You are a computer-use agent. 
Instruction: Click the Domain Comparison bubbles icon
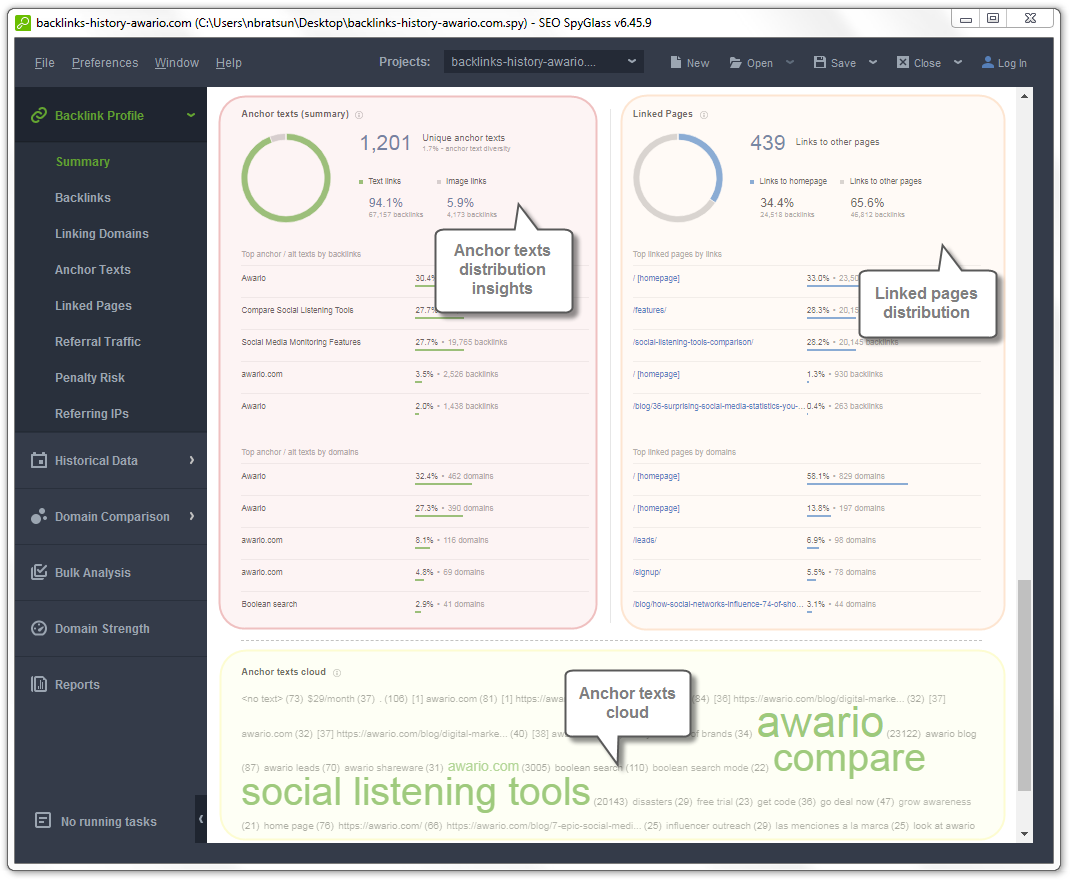tap(39, 516)
